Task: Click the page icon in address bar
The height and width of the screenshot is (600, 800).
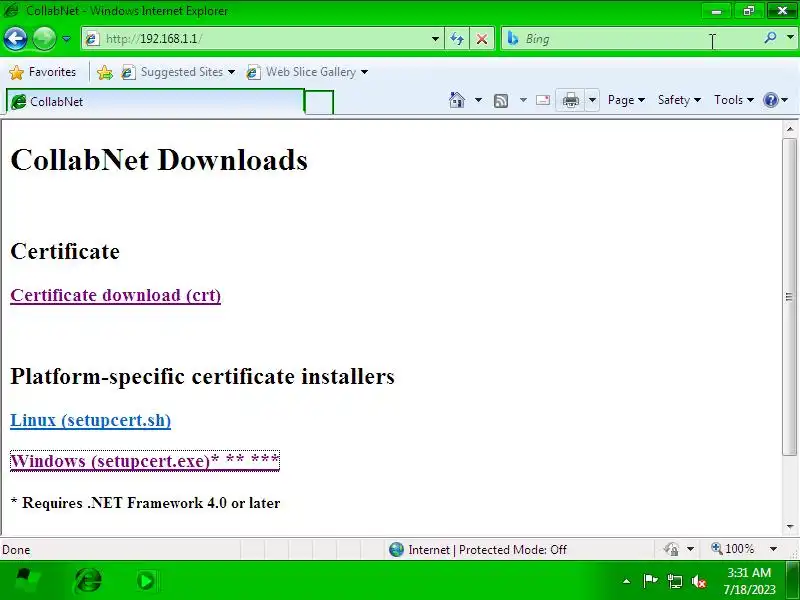Action: coord(92,39)
